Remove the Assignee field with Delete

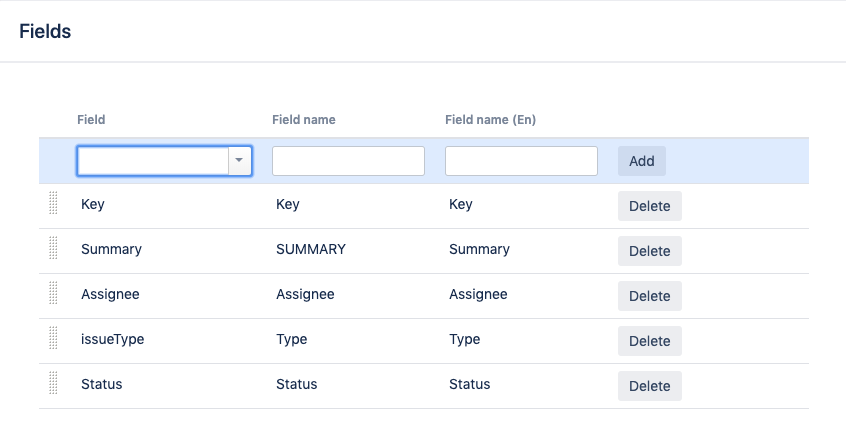[x=649, y=296]
